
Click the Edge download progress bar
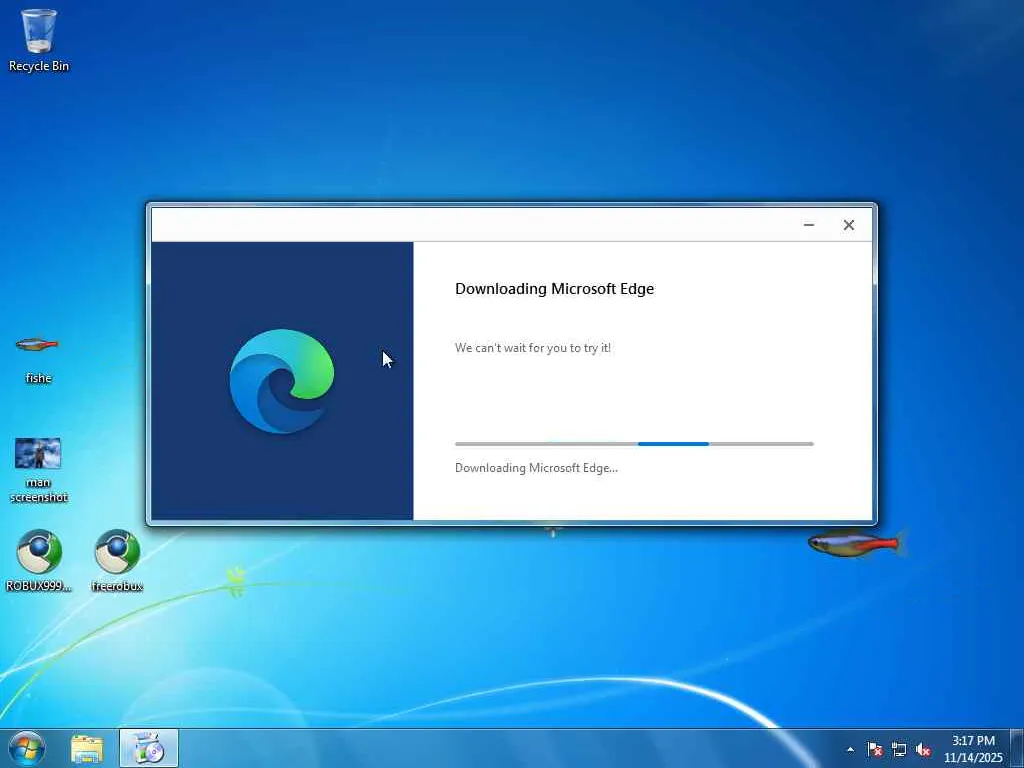tap(634, 444)
